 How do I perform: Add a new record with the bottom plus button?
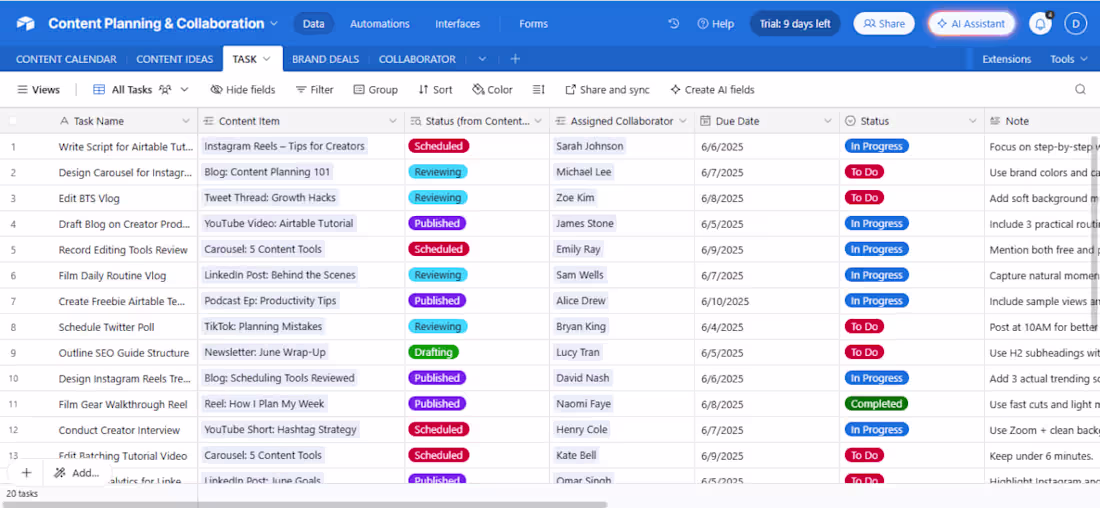27,473
